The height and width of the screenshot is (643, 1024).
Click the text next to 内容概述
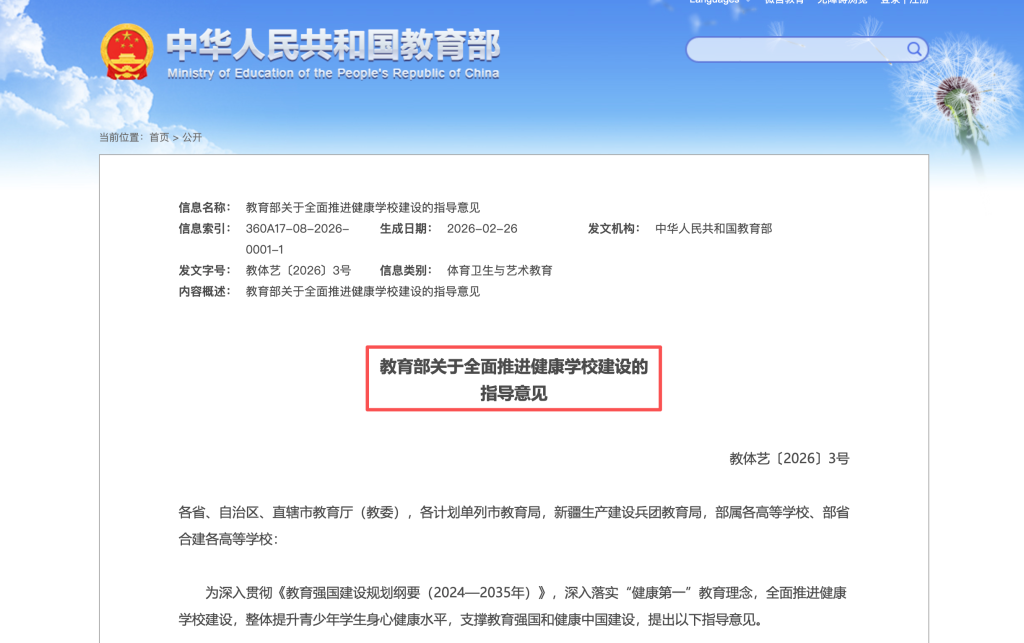(x=362, y=291)
